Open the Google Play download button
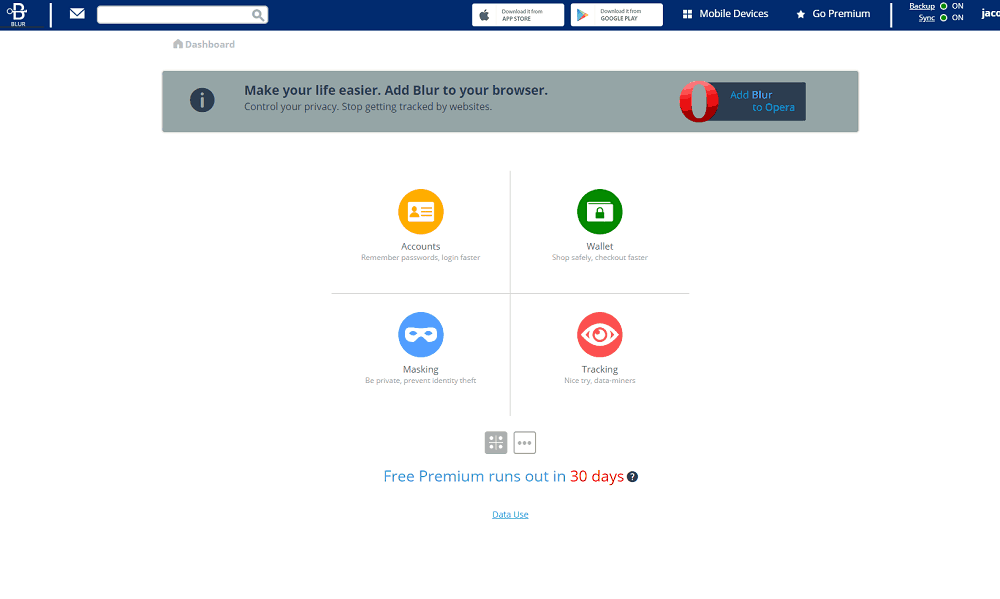1000x599 pixels. point(617,15)
